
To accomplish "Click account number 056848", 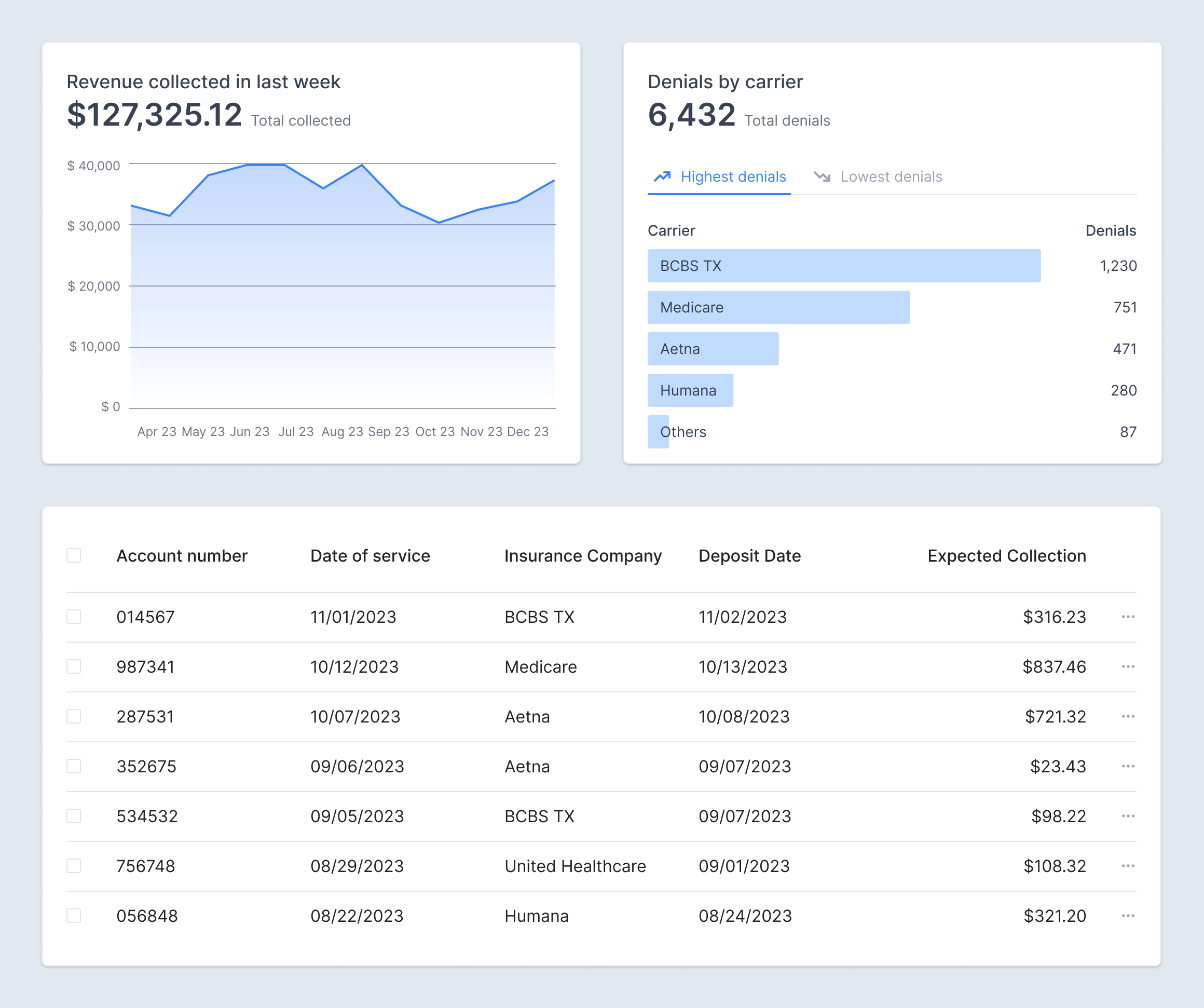I will [x=147, y=916].
